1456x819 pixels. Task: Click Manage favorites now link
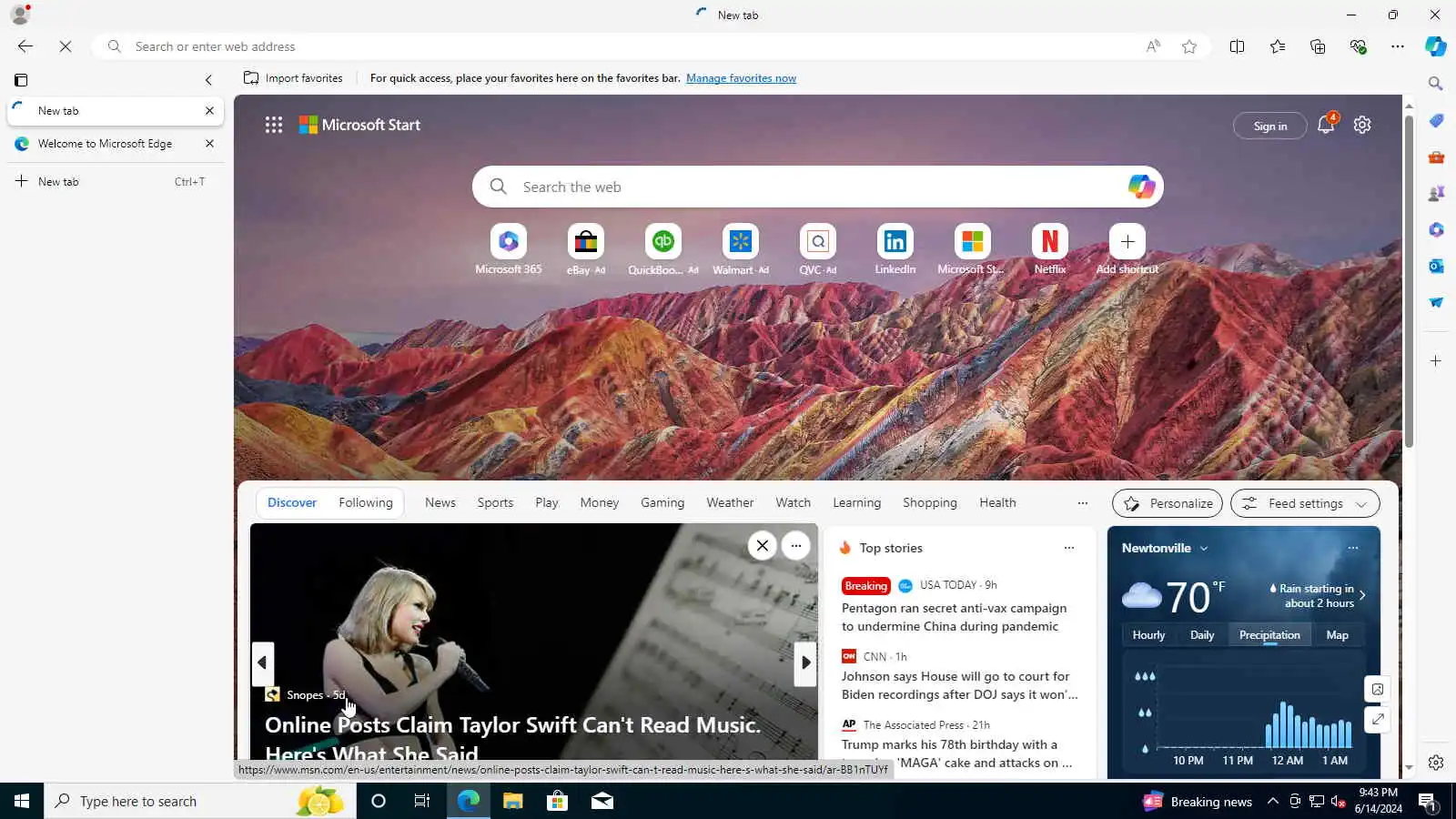coord(741,78)
